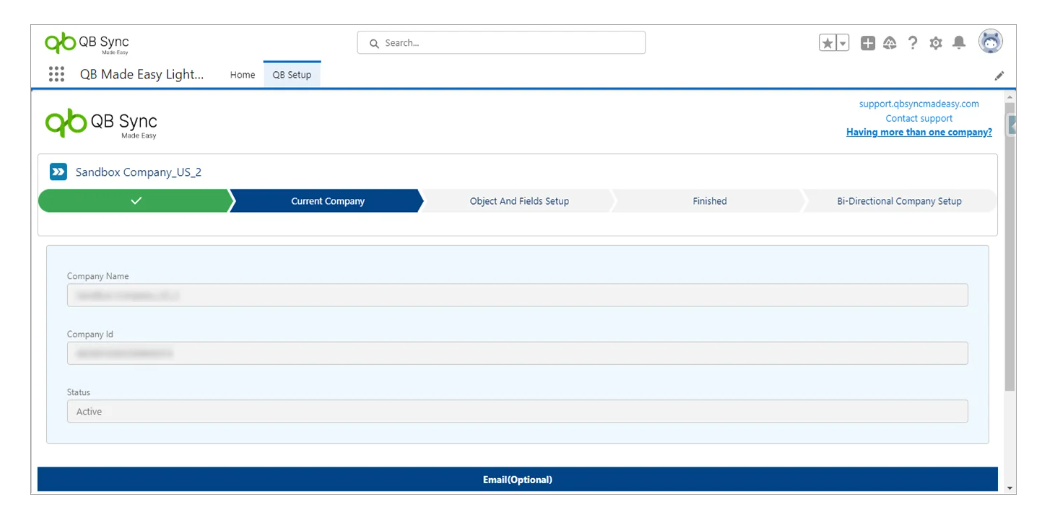Click the Company Id field
1038x524 pixels.
coord(517,353)
